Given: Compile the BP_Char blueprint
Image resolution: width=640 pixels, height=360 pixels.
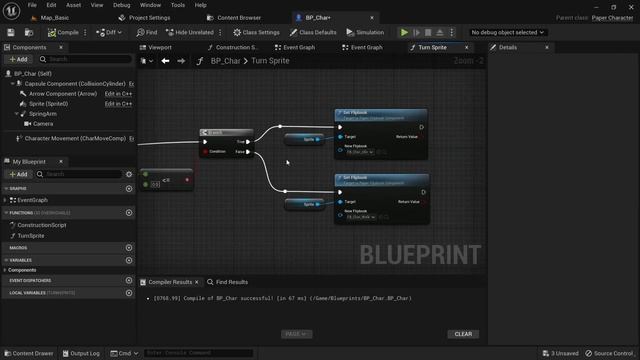Looking at the screenshot, I should tap(63, 32).
